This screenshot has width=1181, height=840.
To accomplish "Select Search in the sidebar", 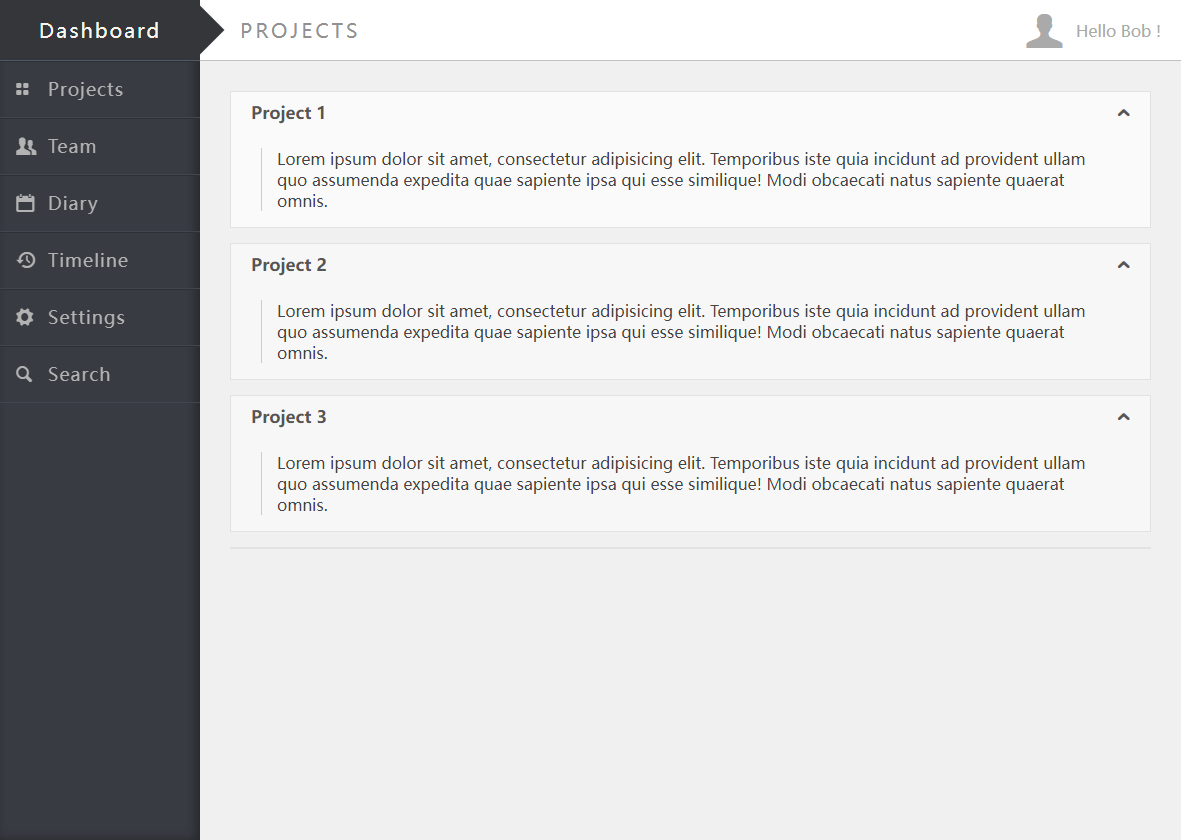I will point(100,374).
